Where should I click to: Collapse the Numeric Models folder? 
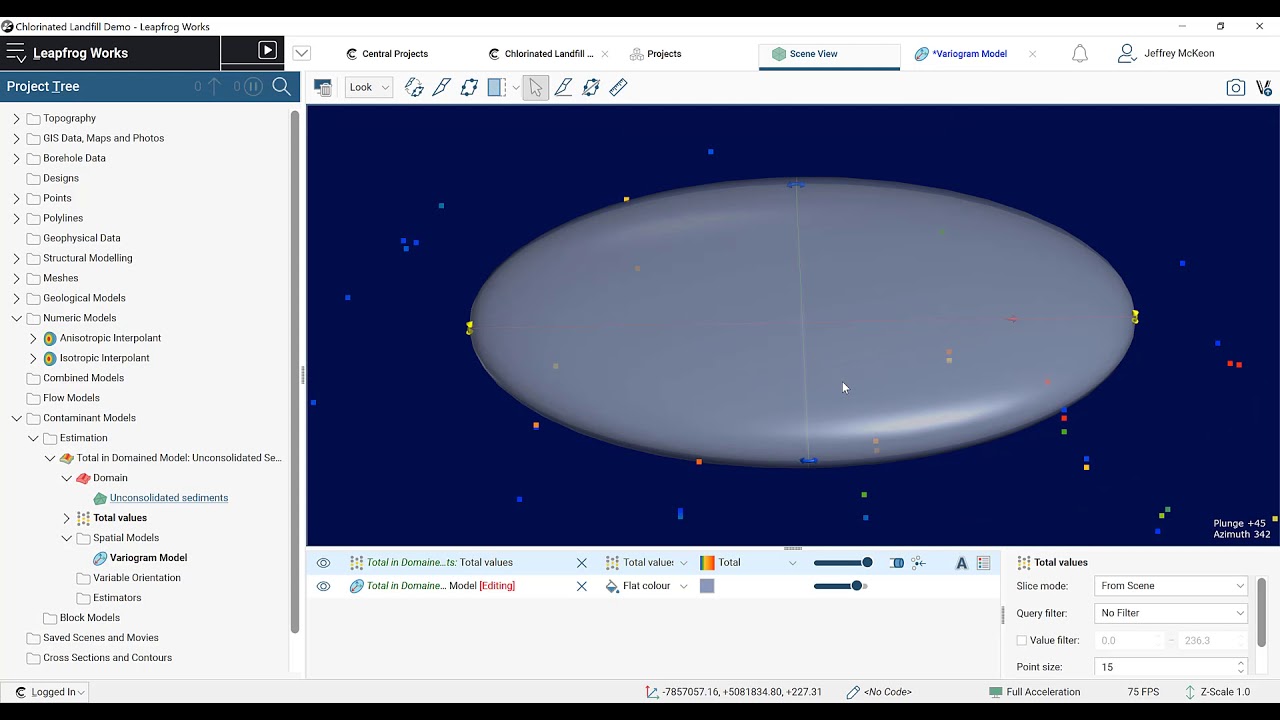click(x=16, y=318)
